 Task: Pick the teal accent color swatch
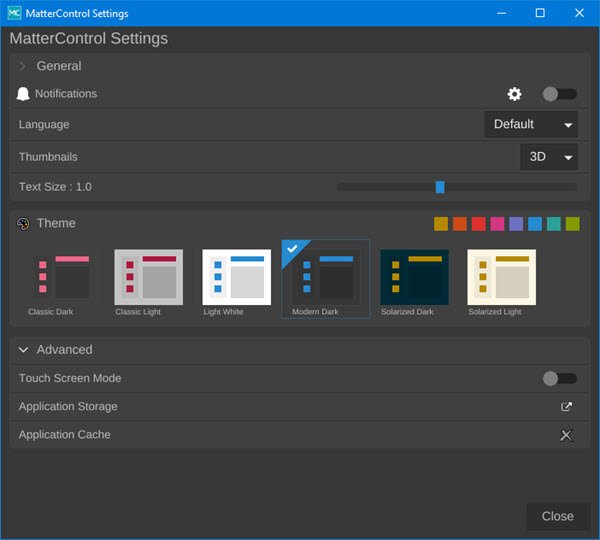[x=554, y=224]
